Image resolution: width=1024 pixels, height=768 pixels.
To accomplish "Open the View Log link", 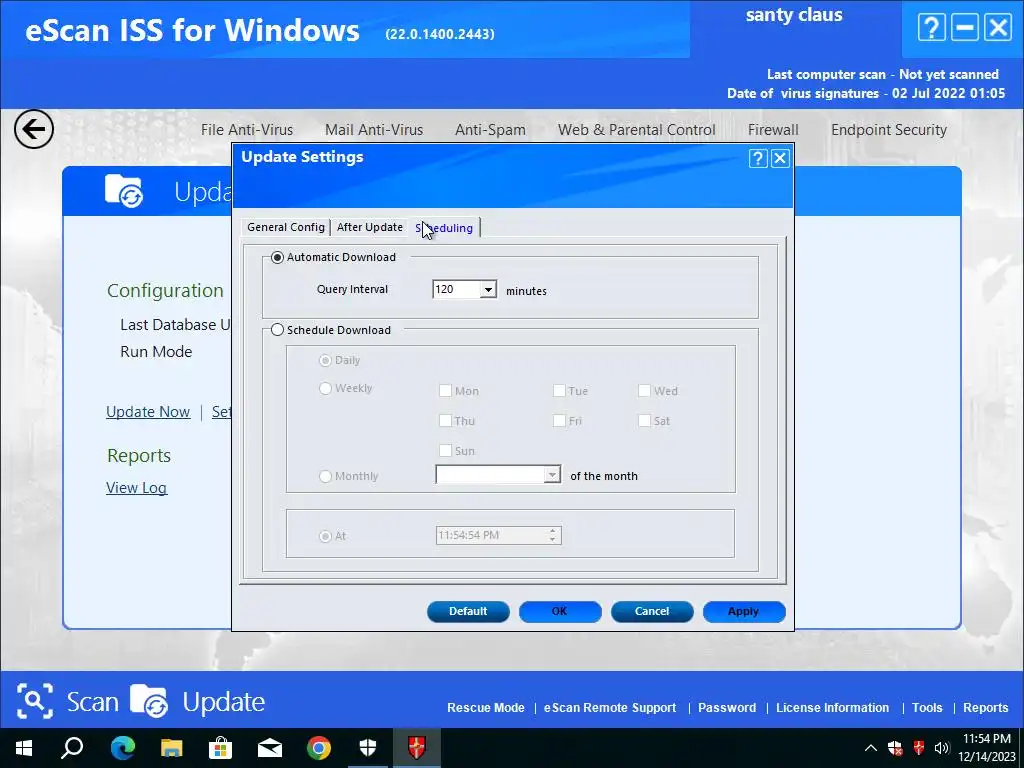I will (136, 488).
